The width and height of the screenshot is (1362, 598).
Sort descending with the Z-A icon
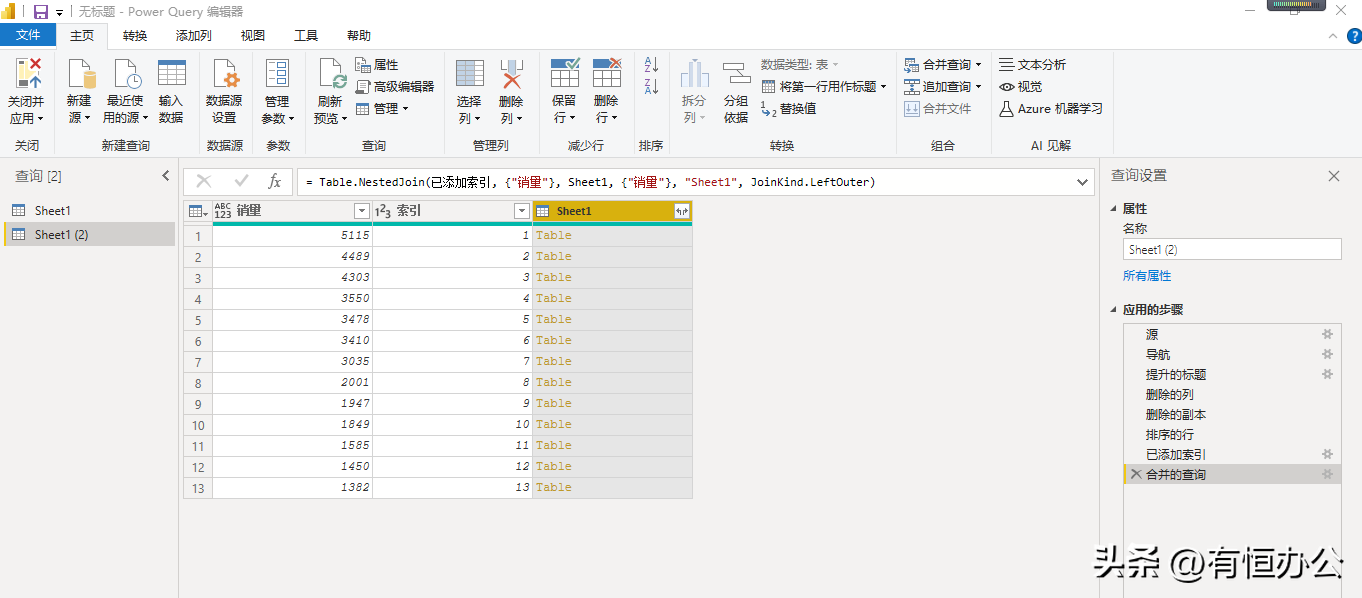651,86
